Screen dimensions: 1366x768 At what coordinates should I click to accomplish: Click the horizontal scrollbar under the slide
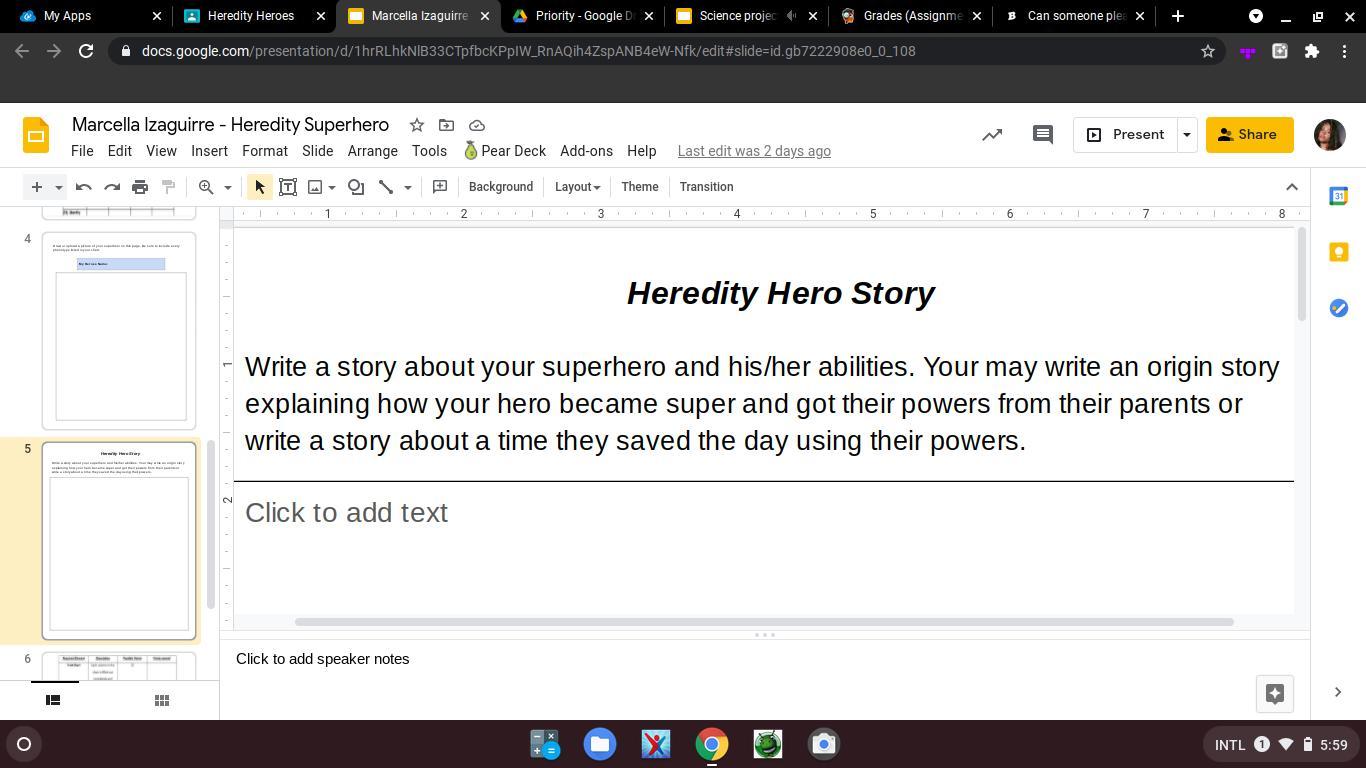763,622
